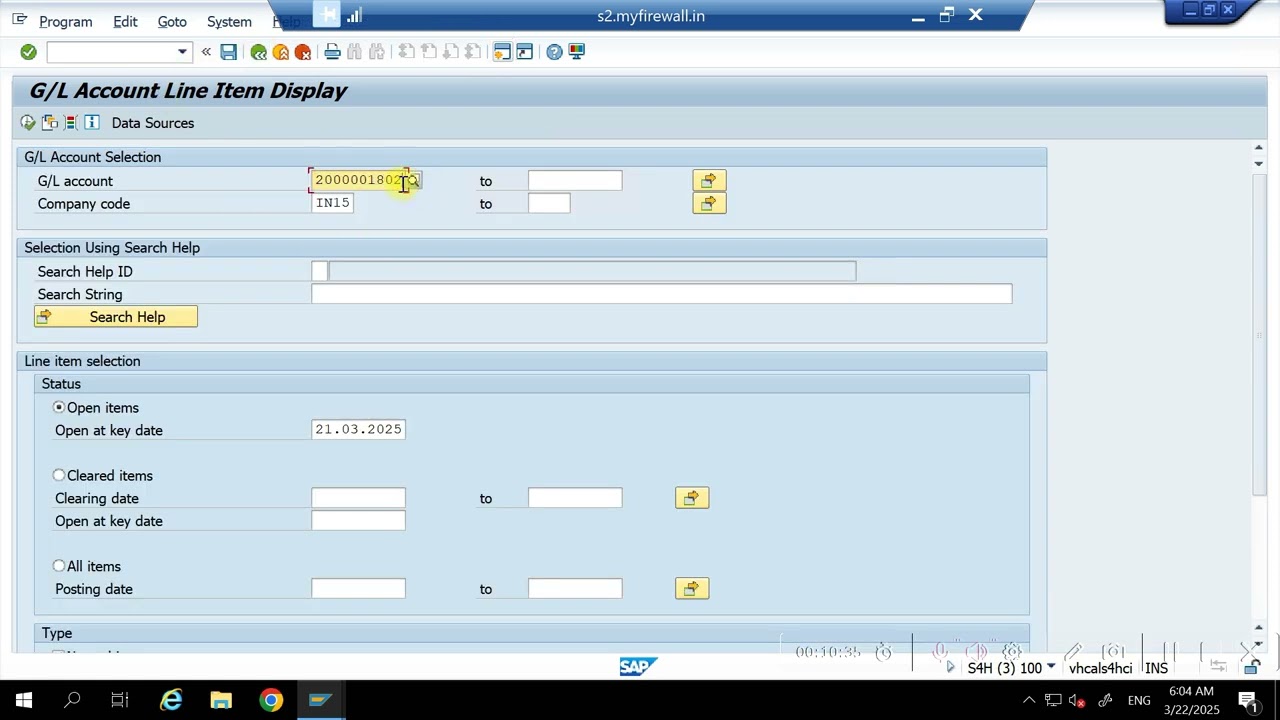Click the First Page icon
This screenshot has height=720, width=1280.
(x=406, y=52)
